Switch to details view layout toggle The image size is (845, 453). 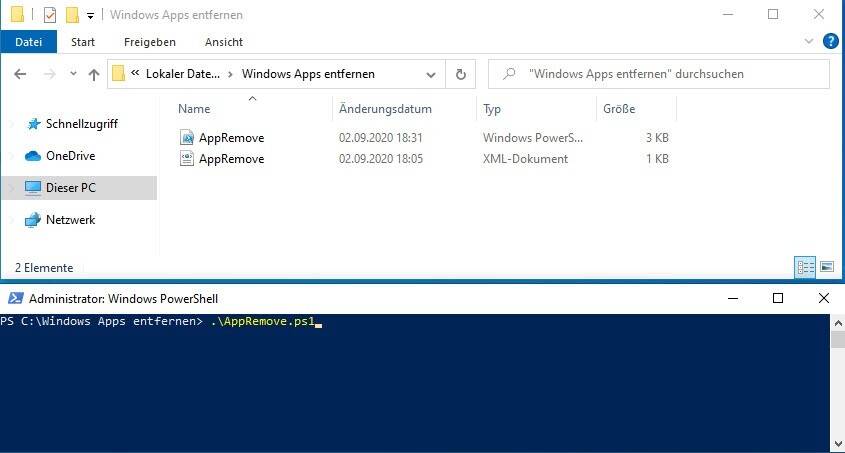tap(805, 267)
